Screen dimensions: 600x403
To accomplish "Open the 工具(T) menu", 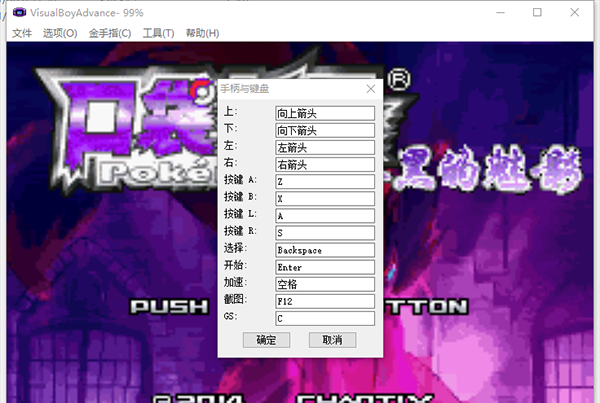I will coord(158,33).
